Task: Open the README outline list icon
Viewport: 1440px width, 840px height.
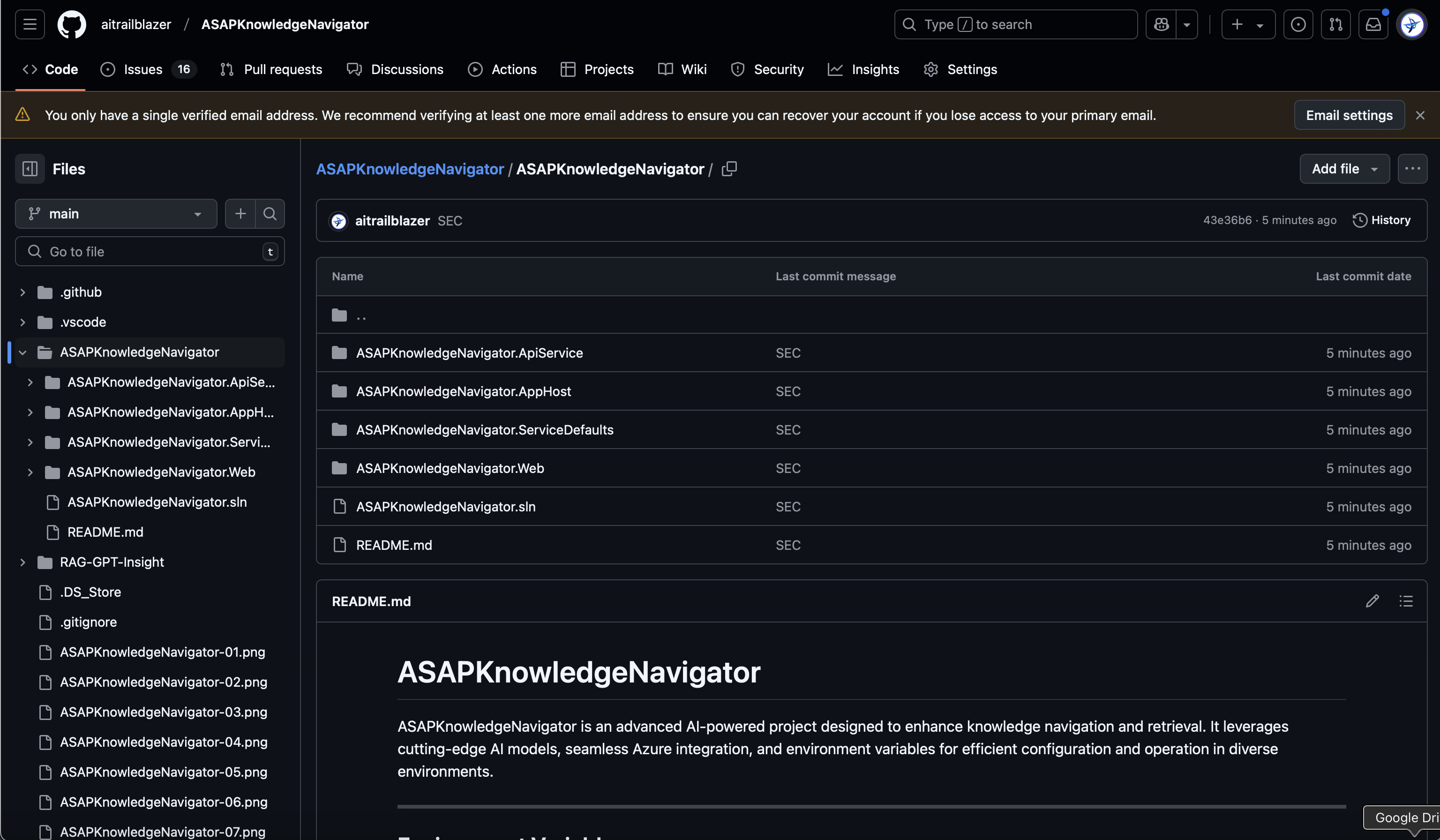Action: coord(1406,601)
